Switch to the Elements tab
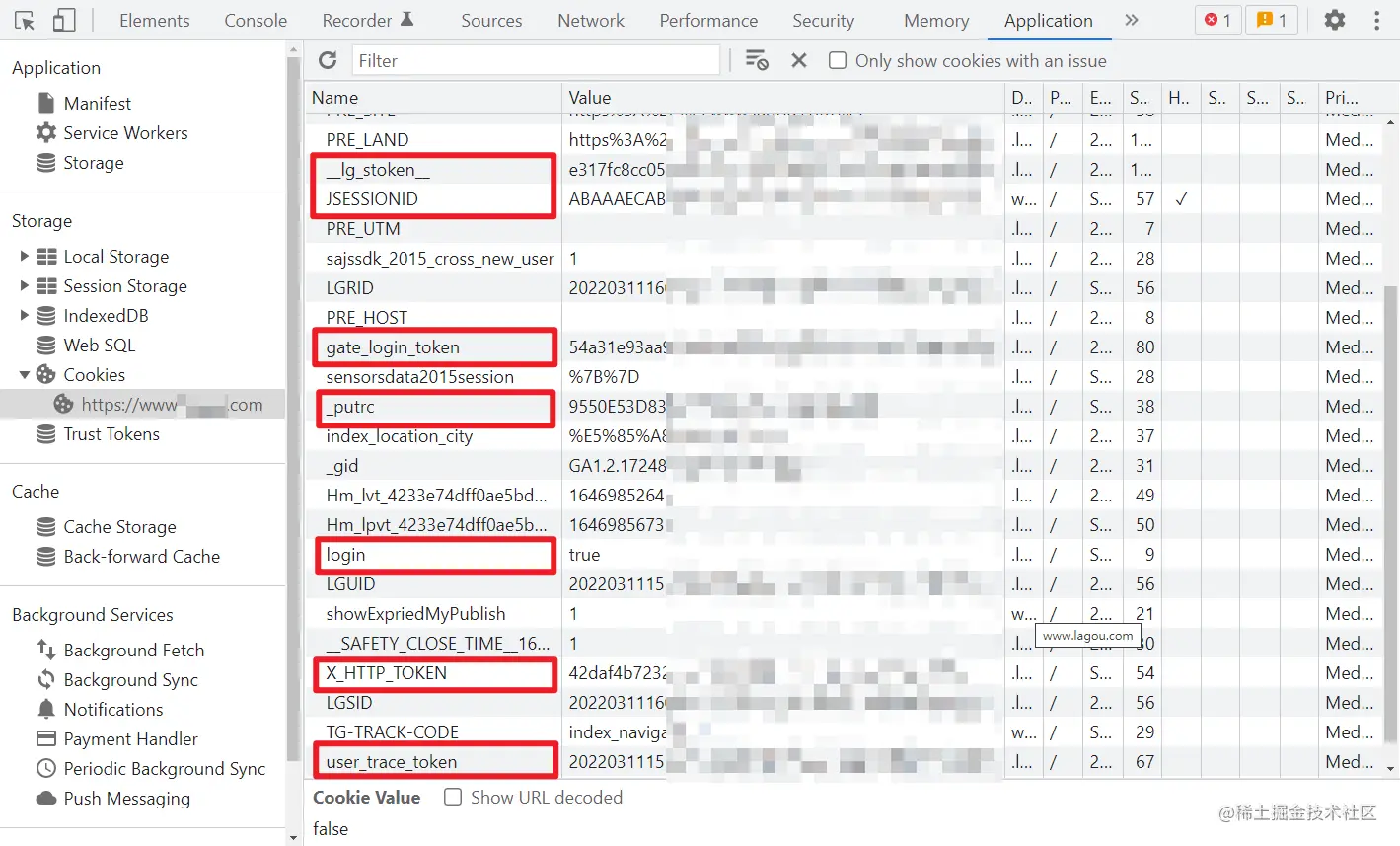The image size is (1400, 846). pos(154,20)
